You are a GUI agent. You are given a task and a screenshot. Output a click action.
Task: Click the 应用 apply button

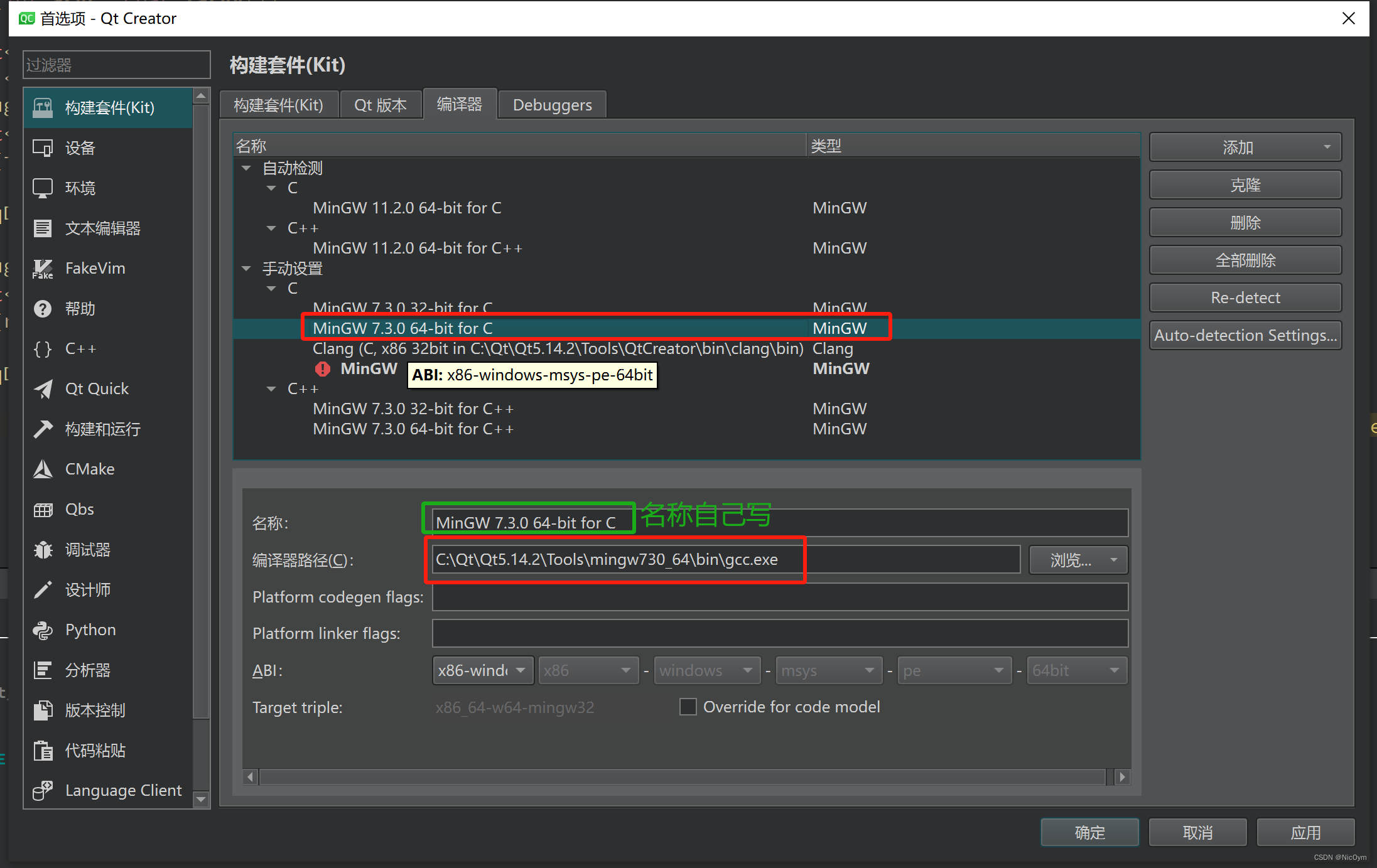[1305, 833]
